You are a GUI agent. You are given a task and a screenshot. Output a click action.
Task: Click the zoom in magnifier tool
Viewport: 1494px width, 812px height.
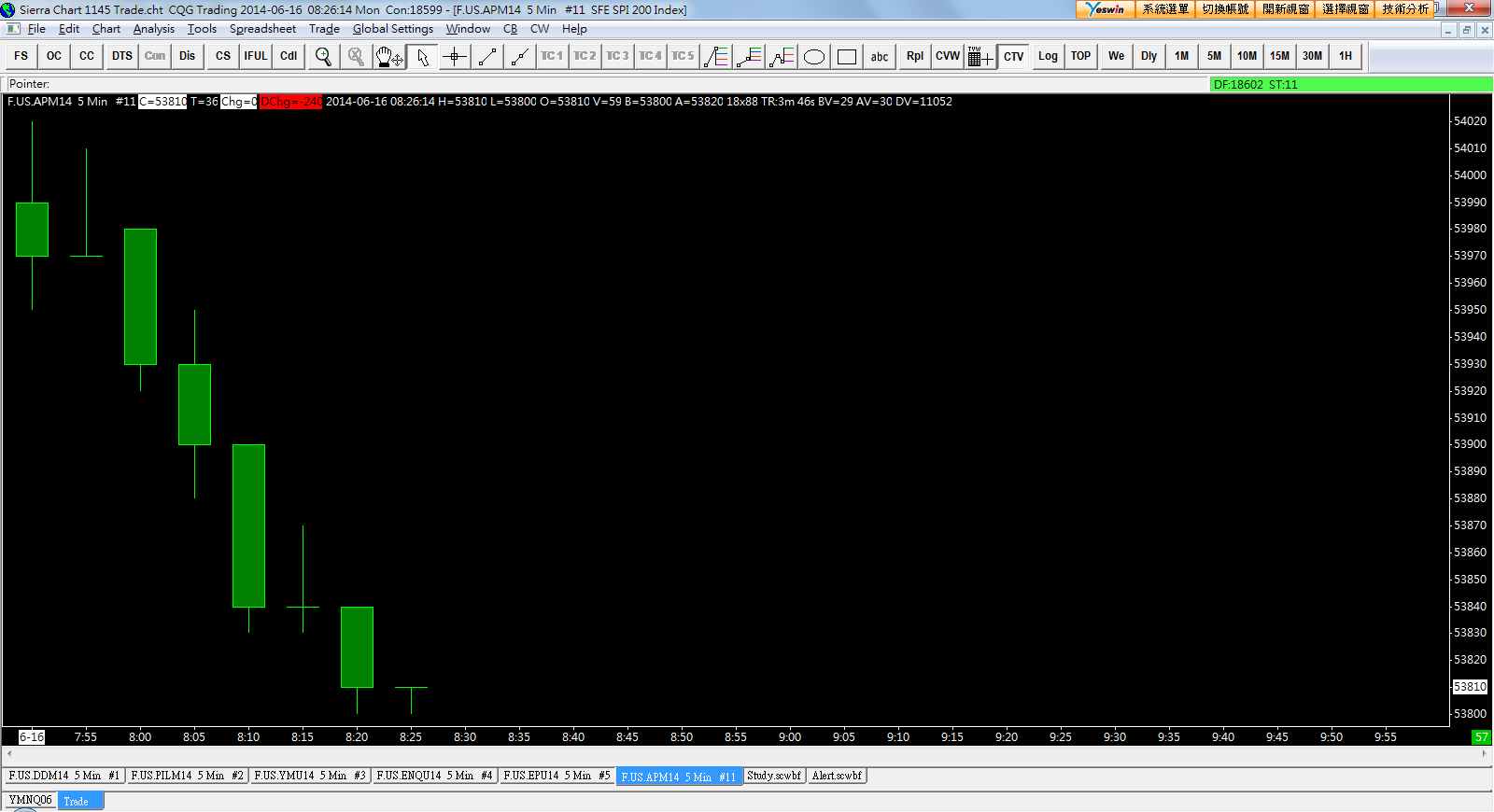coord(323,56)
